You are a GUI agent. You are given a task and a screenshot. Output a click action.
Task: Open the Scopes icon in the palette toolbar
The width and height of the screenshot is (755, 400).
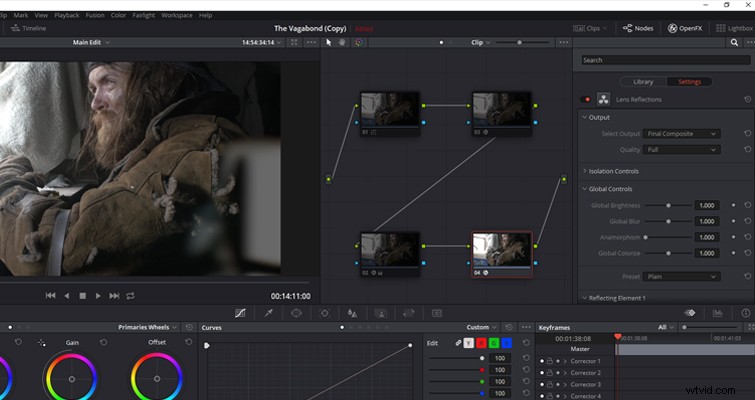coord(717,313)
